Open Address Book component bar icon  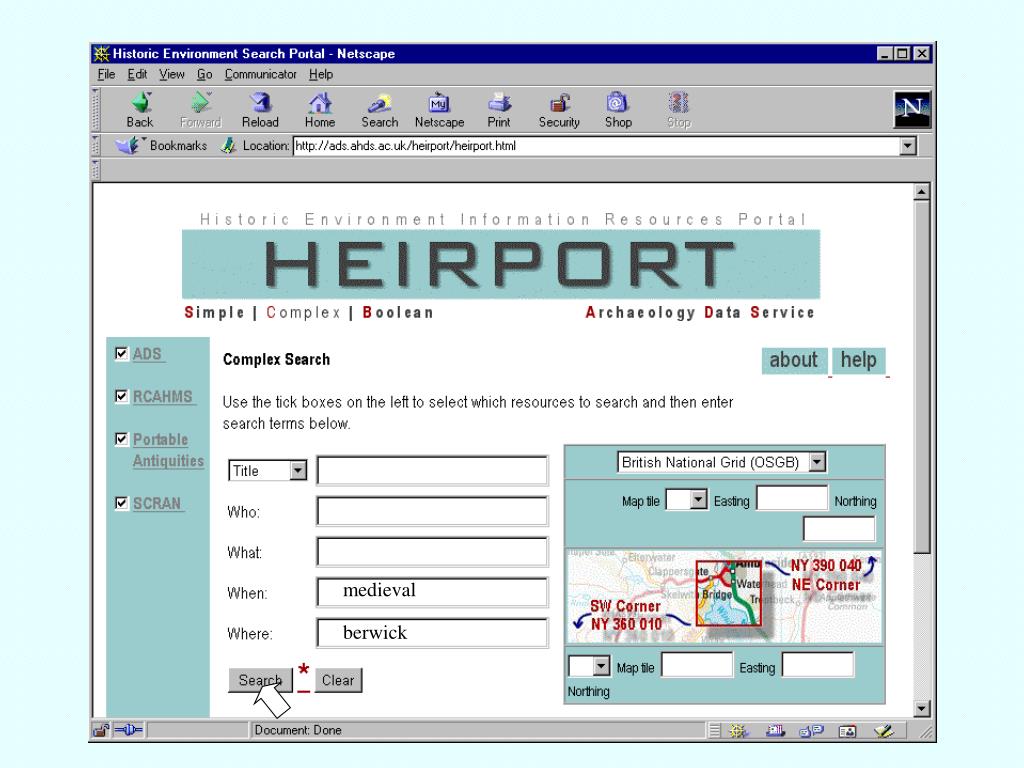[848, 731]
